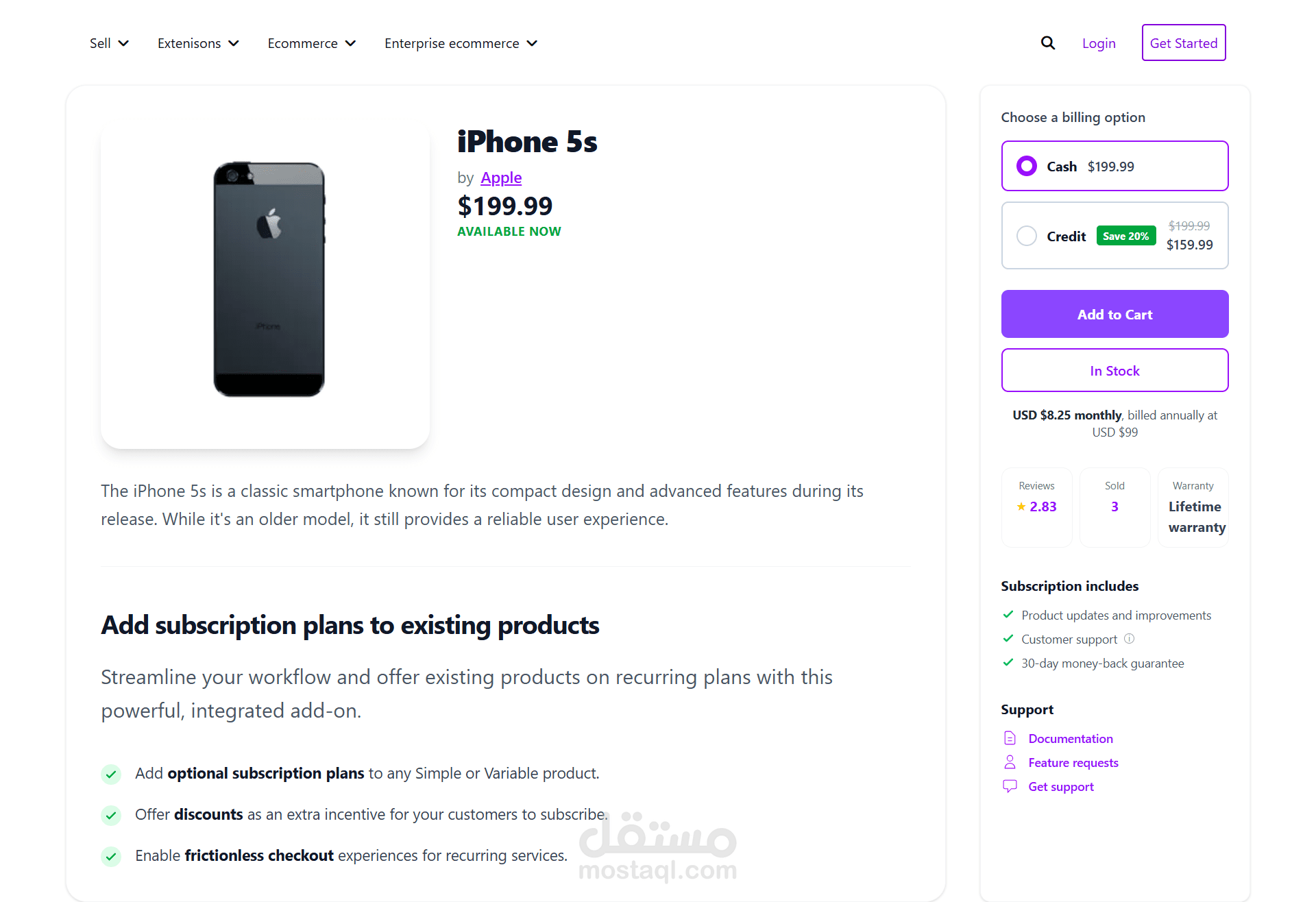Select the Credit billing radio button
This screenshot has height=902, width=1316.
coord(1027,236)
